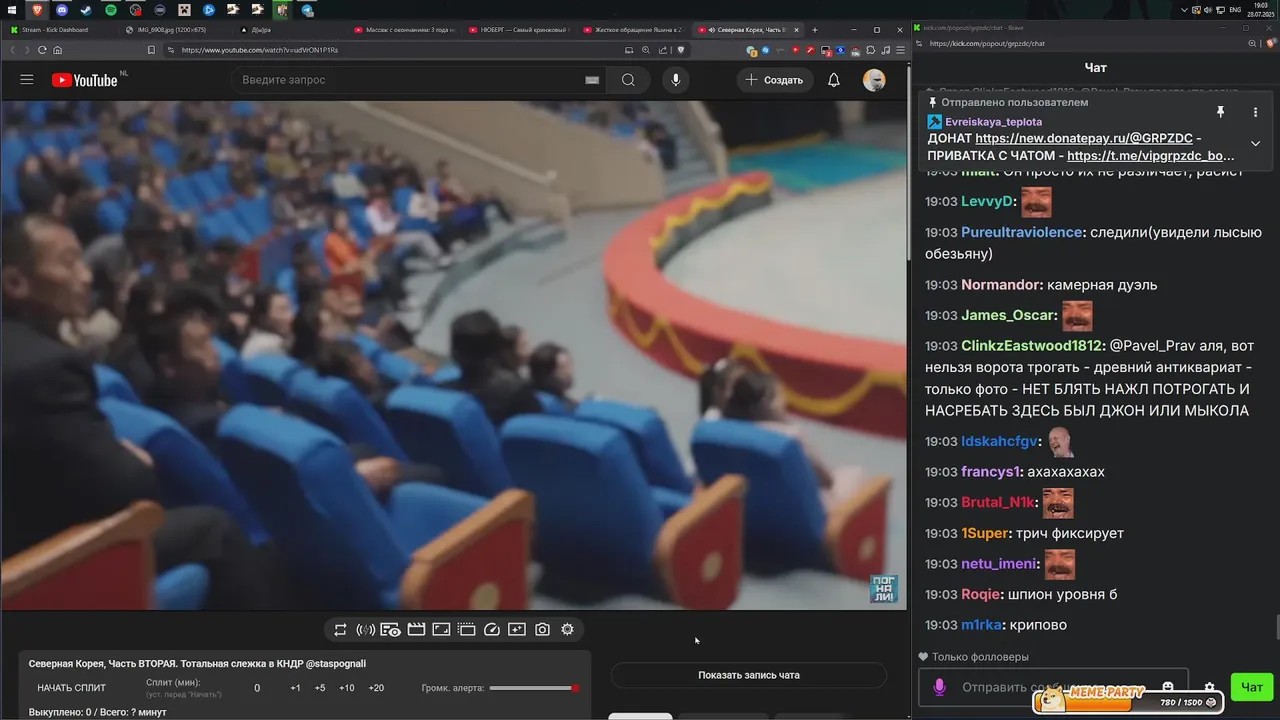Click the dashed-top window icon in video toolbar
1280x720 pixels.
pos(466,629)
